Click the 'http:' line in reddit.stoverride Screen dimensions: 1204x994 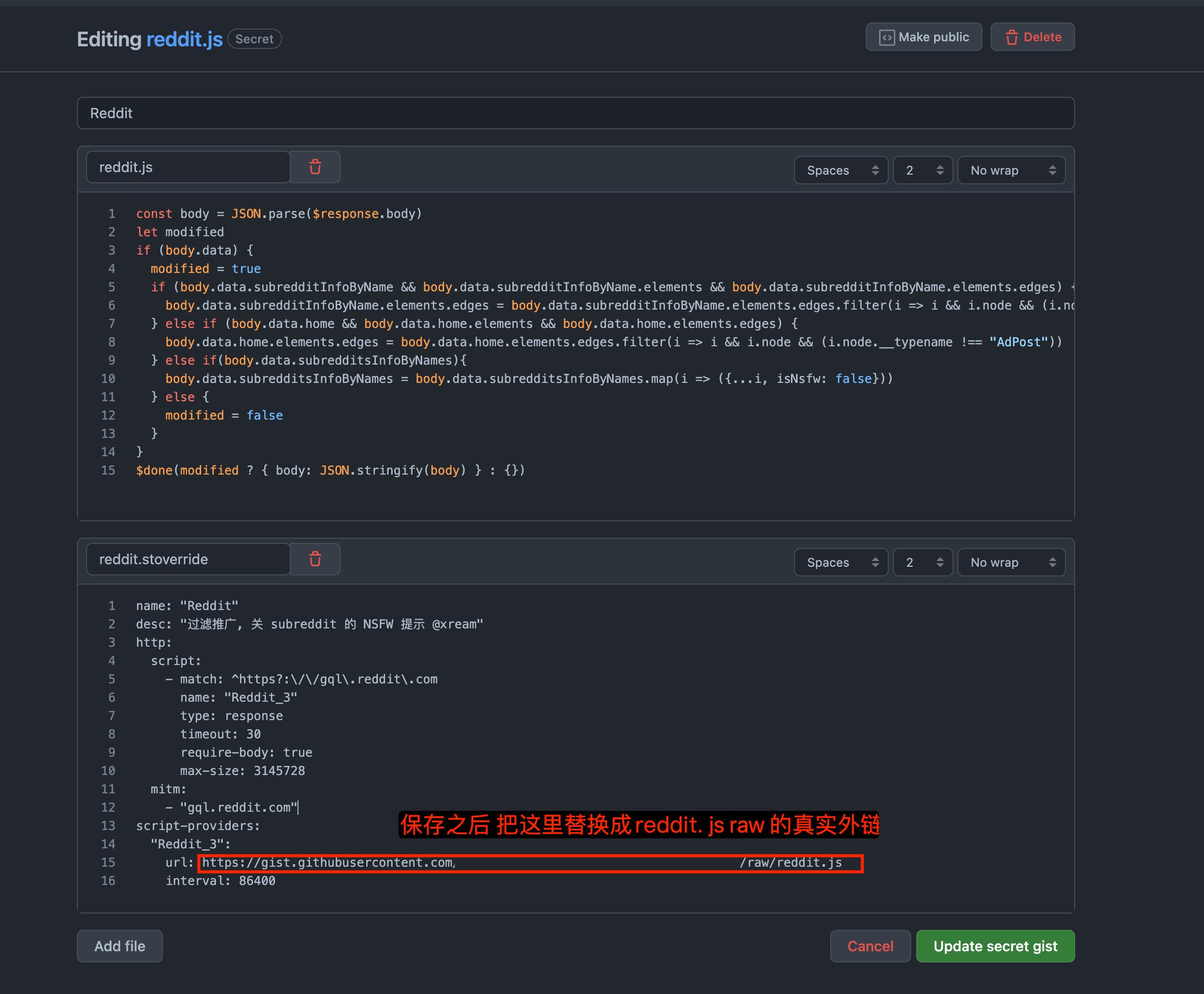154,643
